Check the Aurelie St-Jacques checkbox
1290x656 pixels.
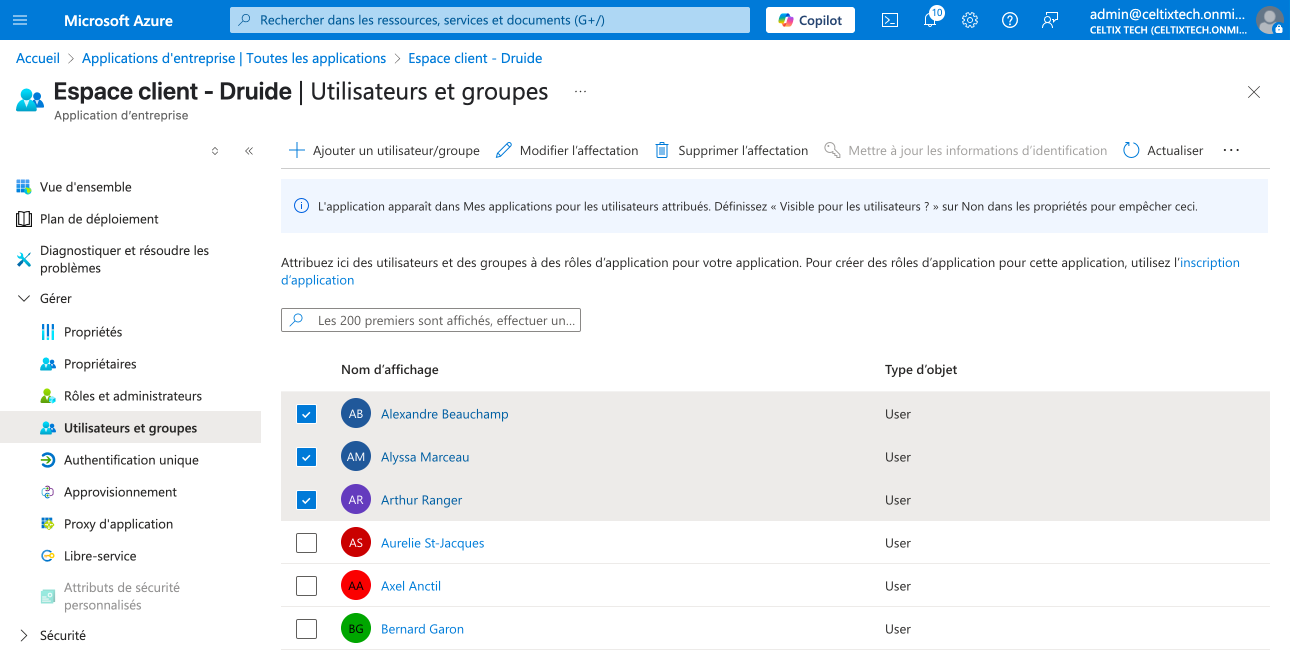tap(307, 543)
